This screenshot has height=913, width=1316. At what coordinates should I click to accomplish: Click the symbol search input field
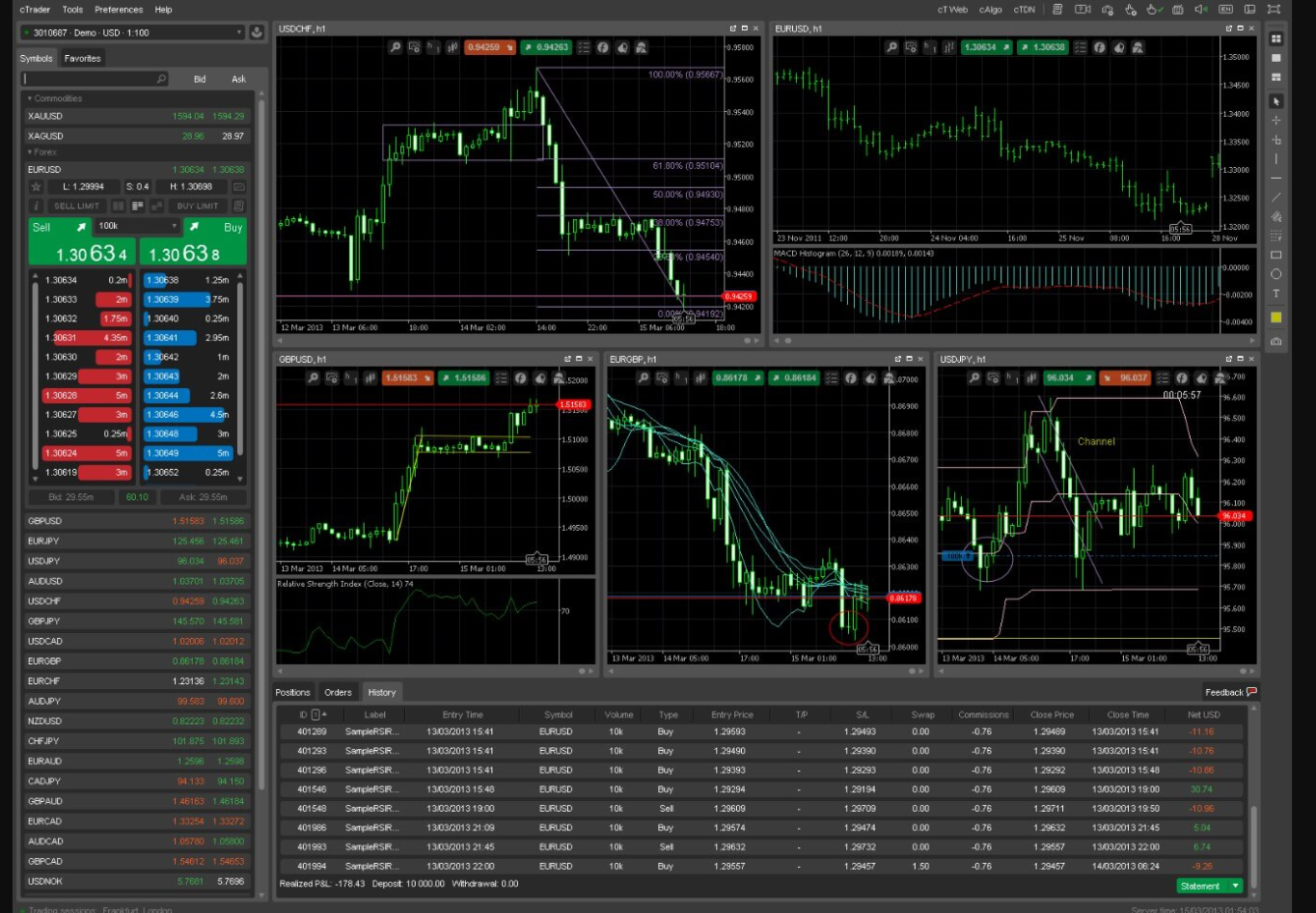pos(92,79)
